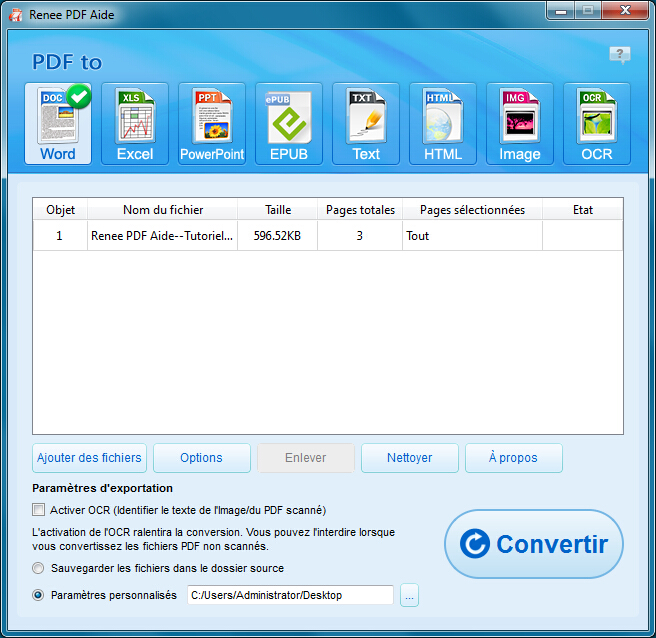
Task: Click the 596.52KB size cell
Action: click(x=277, y=236)
